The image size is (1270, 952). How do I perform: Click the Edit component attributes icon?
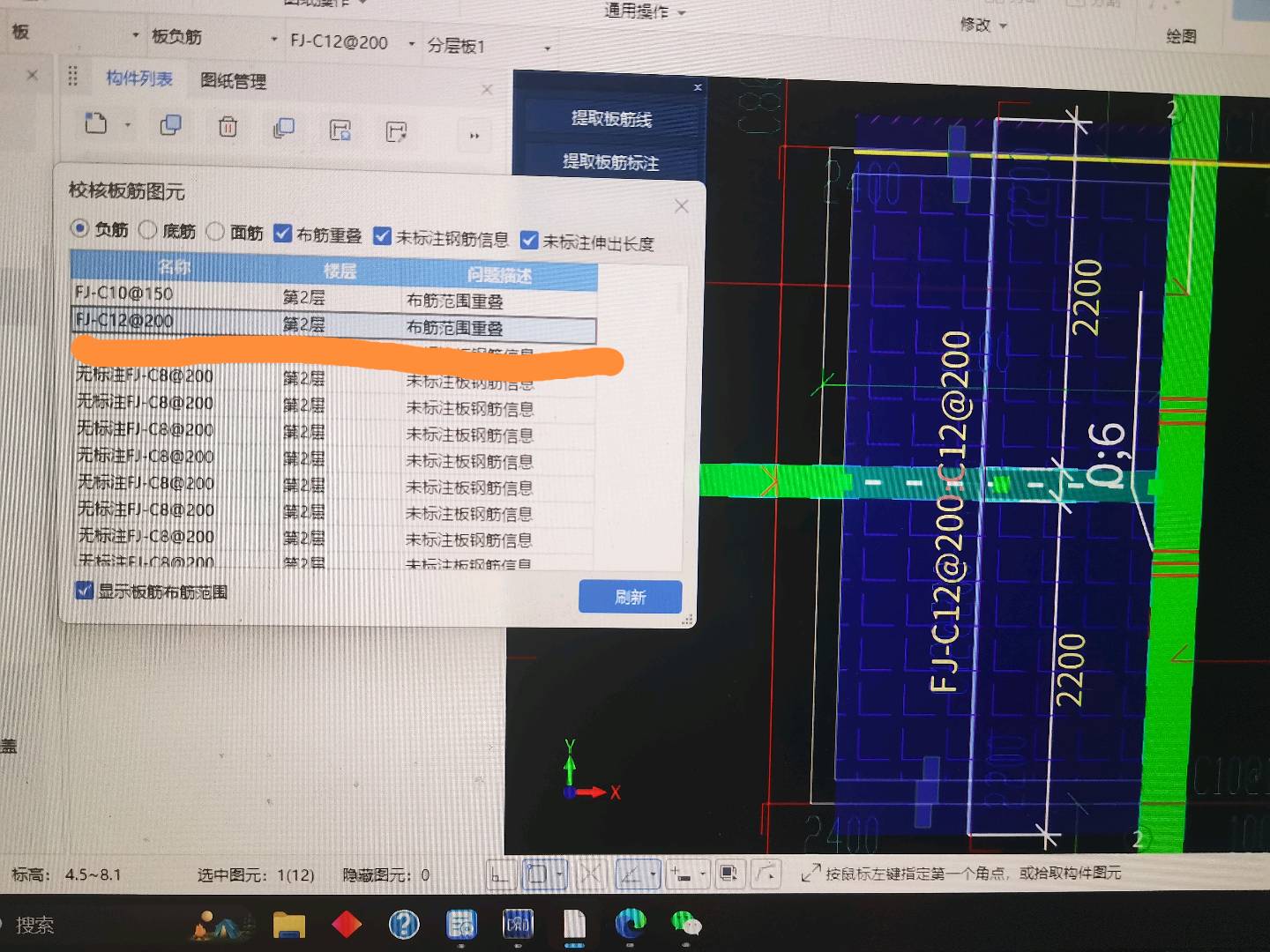click(x=397, y=132)
